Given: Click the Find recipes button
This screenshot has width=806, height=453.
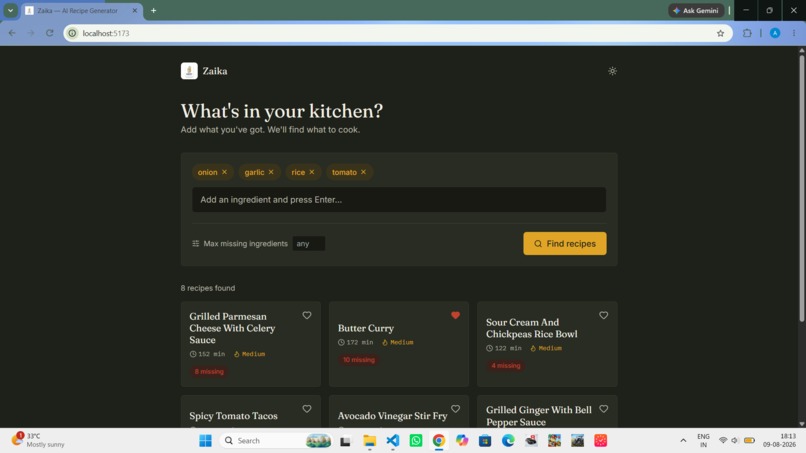Looking at the screenshot, I should 564,244.
